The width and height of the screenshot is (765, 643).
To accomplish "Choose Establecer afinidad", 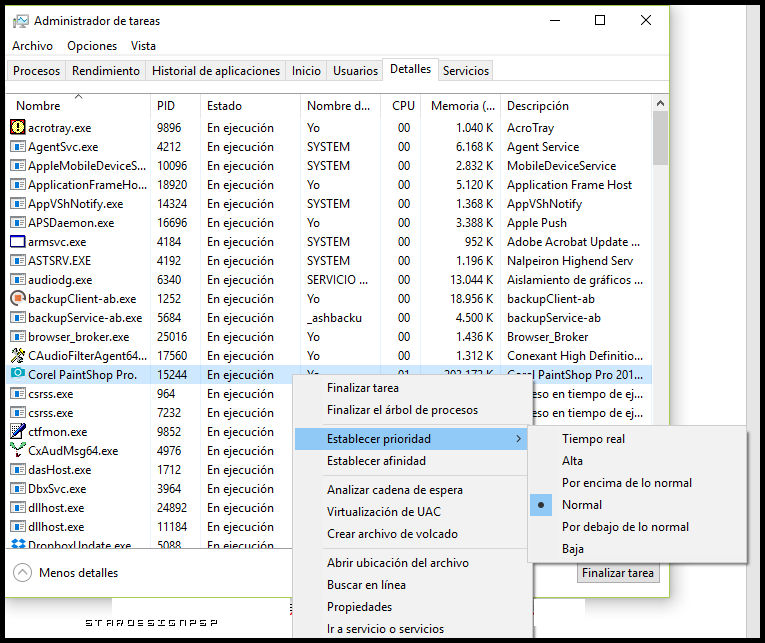I will [411, 461].
